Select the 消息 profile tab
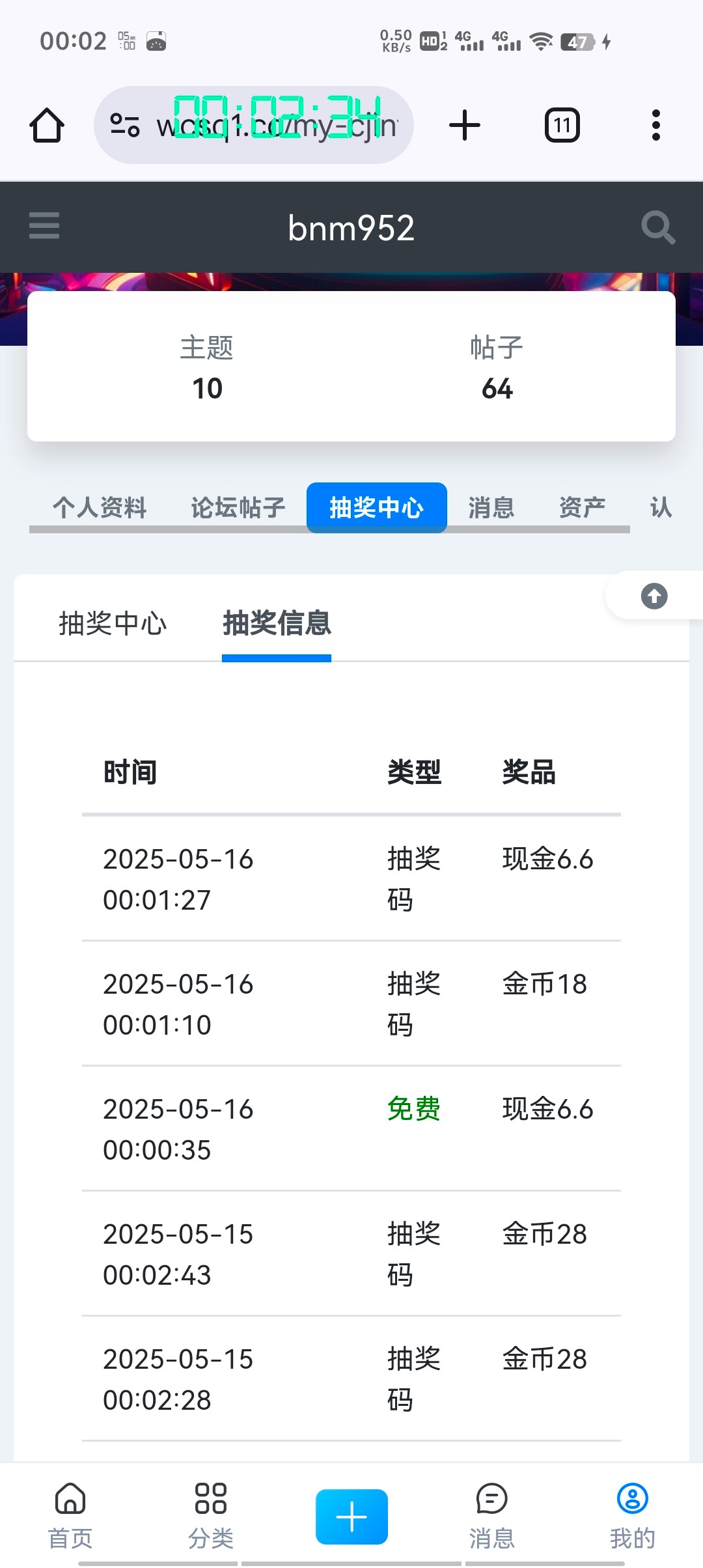Viewport: 703px width, 1568px height. (x=491, y=507)
